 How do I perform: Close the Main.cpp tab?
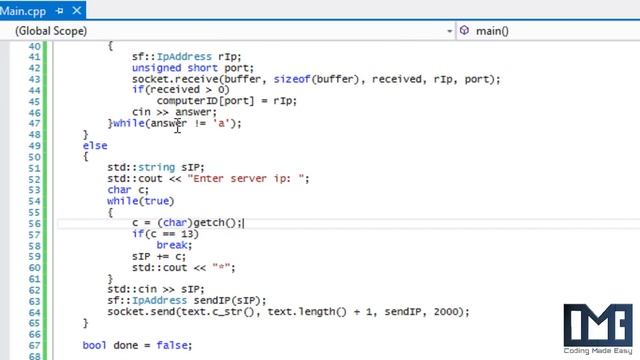pyautogui.click(x=76, y=11)
